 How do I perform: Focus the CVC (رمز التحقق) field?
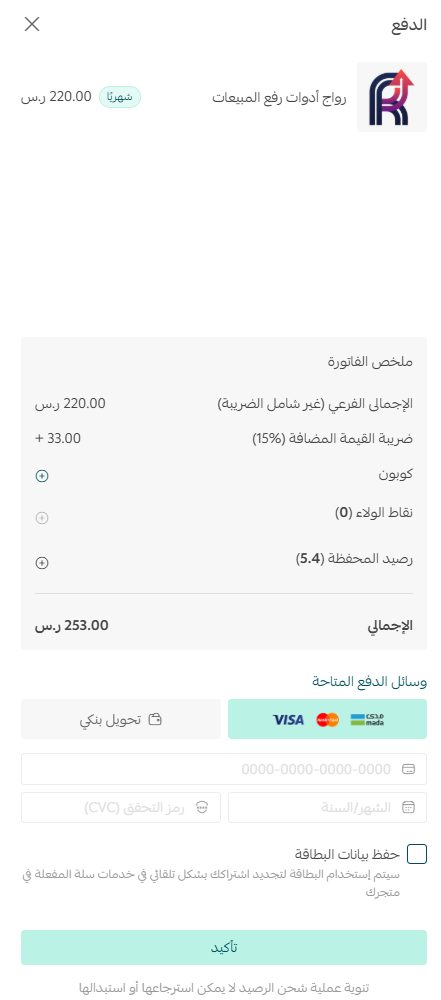121,807
